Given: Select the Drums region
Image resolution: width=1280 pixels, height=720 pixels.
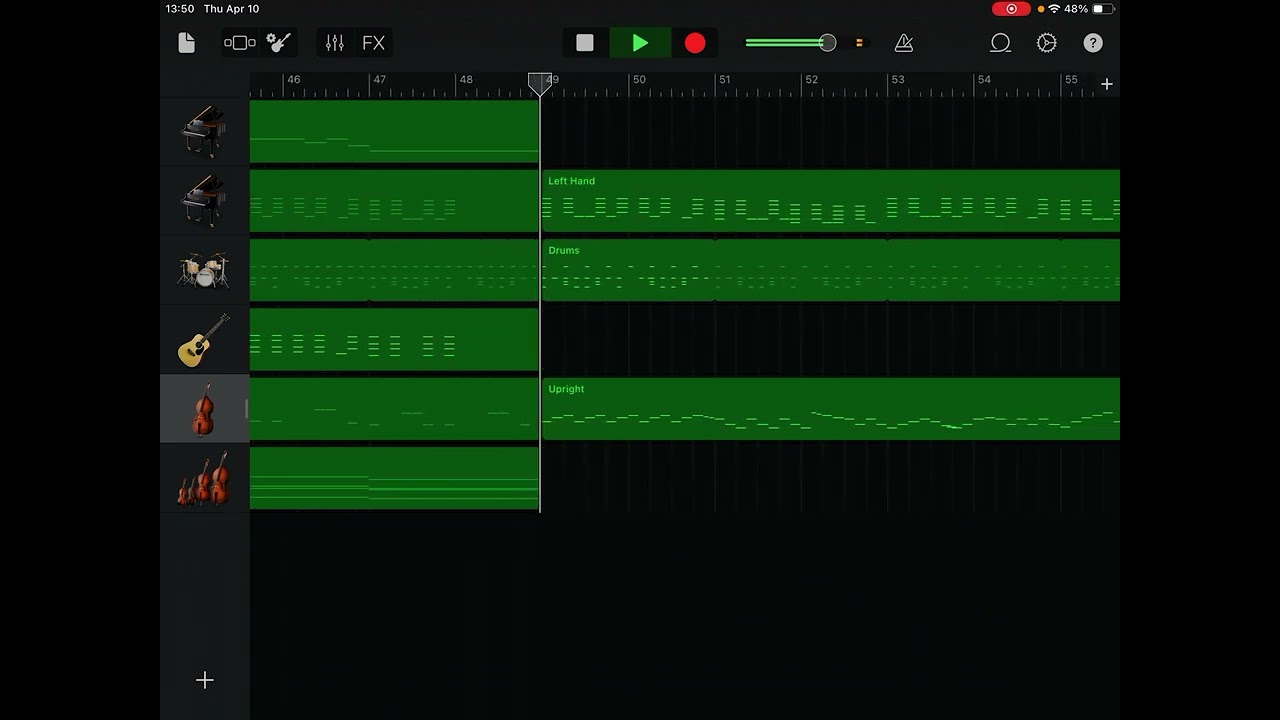Looking at the screenshot, I should coord(831,270).
